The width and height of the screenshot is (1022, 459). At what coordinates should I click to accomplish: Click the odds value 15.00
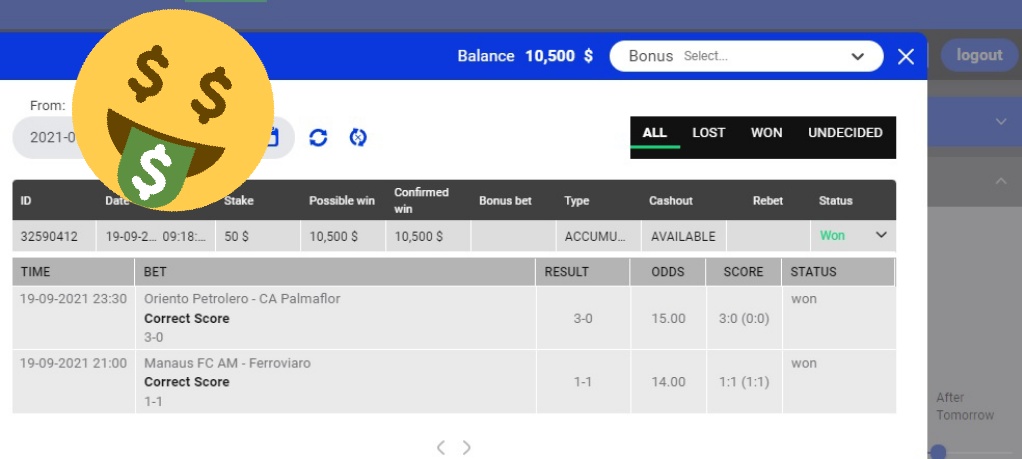669,319
